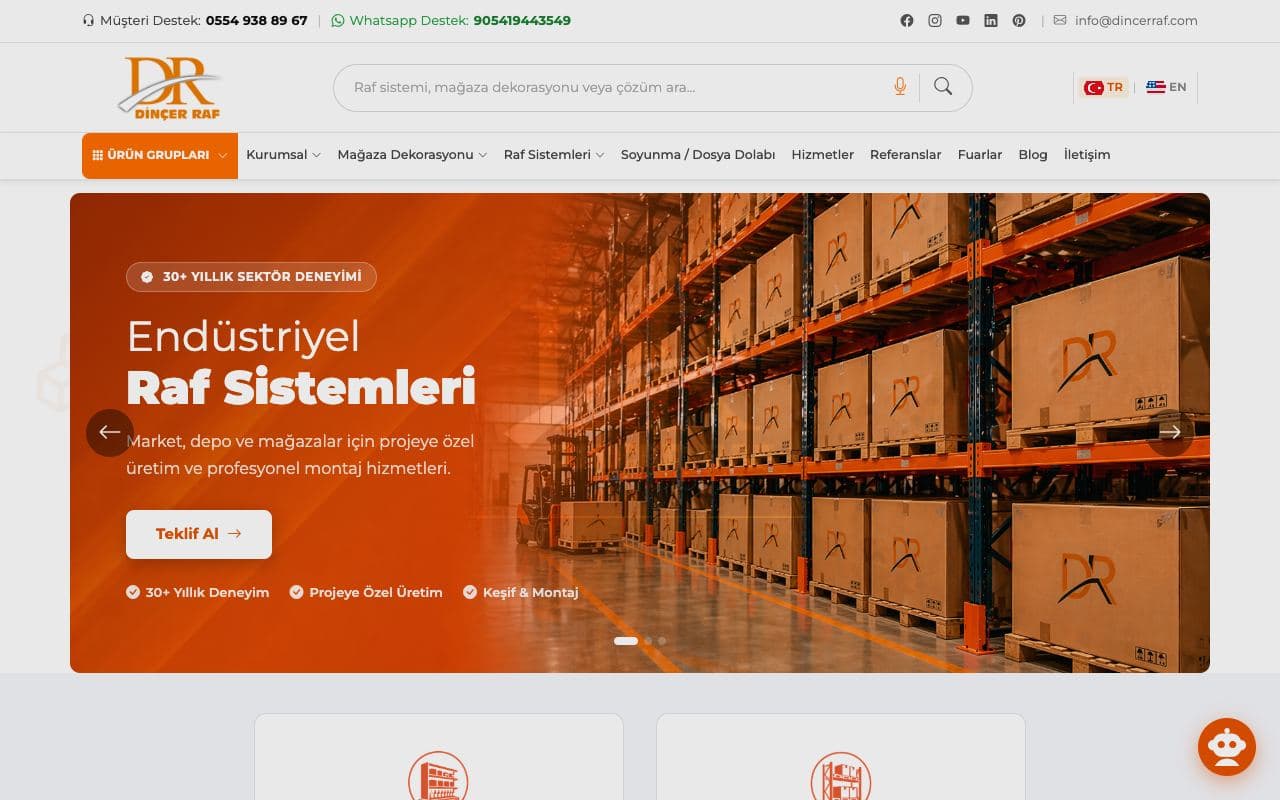Open the Instagram social icon
The height and width of the screenshot is (800, 1280).
tap(935, 20)
